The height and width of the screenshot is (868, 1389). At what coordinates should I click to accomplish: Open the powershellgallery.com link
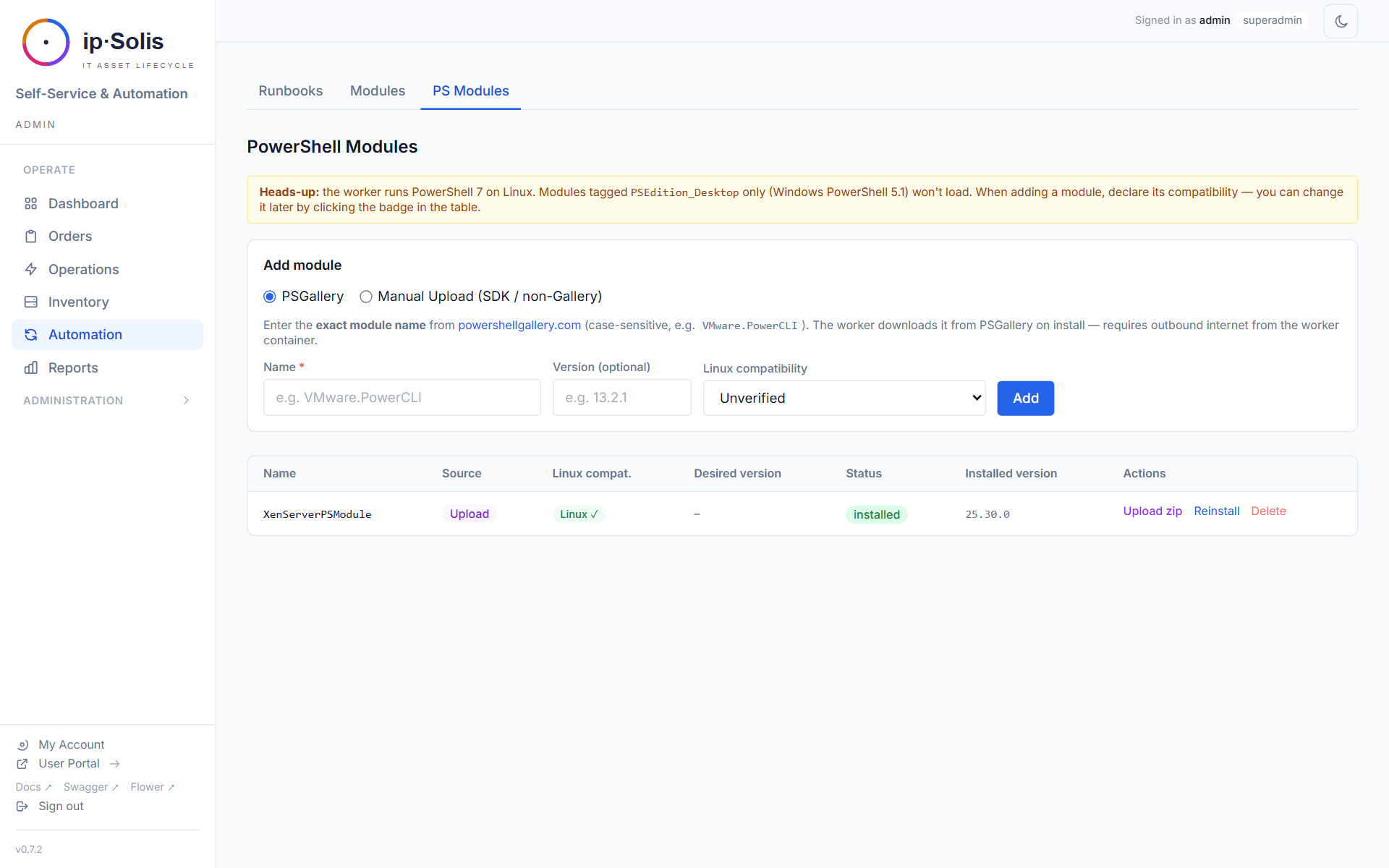tap(519, 325)
